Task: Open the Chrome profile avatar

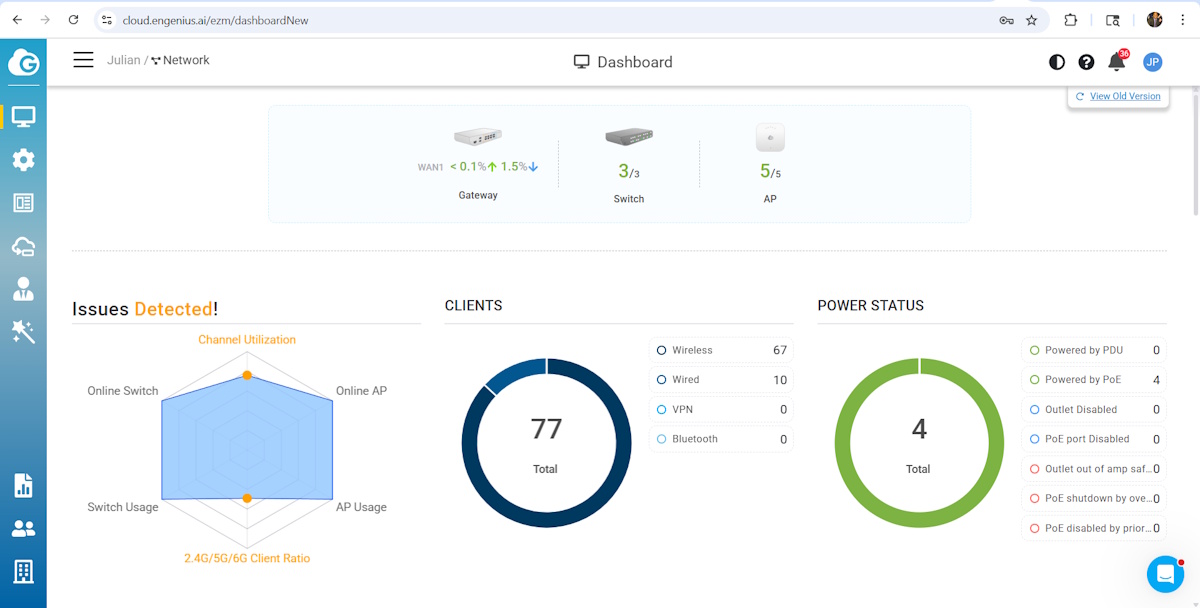Action: [x=1155, y=20]
